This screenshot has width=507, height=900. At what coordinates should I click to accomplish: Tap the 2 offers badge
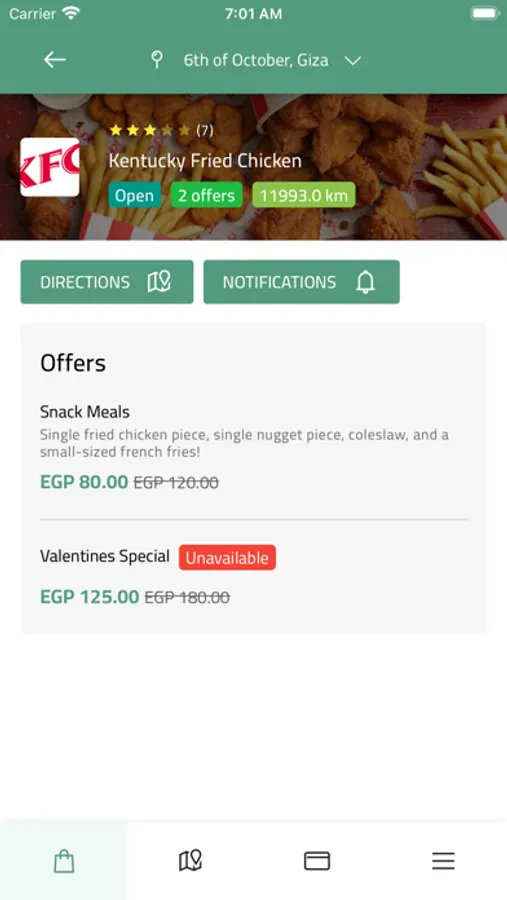206,196
